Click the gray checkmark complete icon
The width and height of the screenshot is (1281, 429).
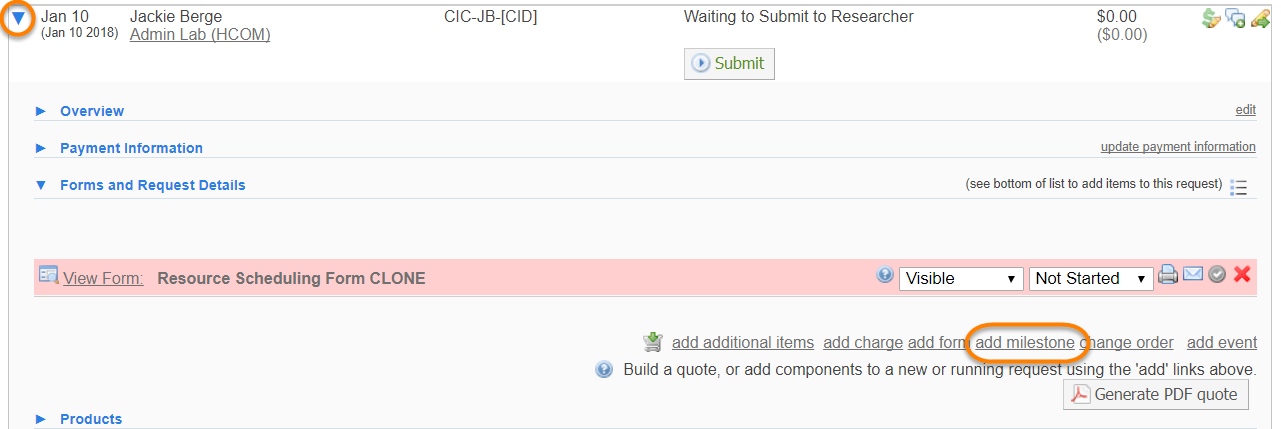[x=1217, y=274]
